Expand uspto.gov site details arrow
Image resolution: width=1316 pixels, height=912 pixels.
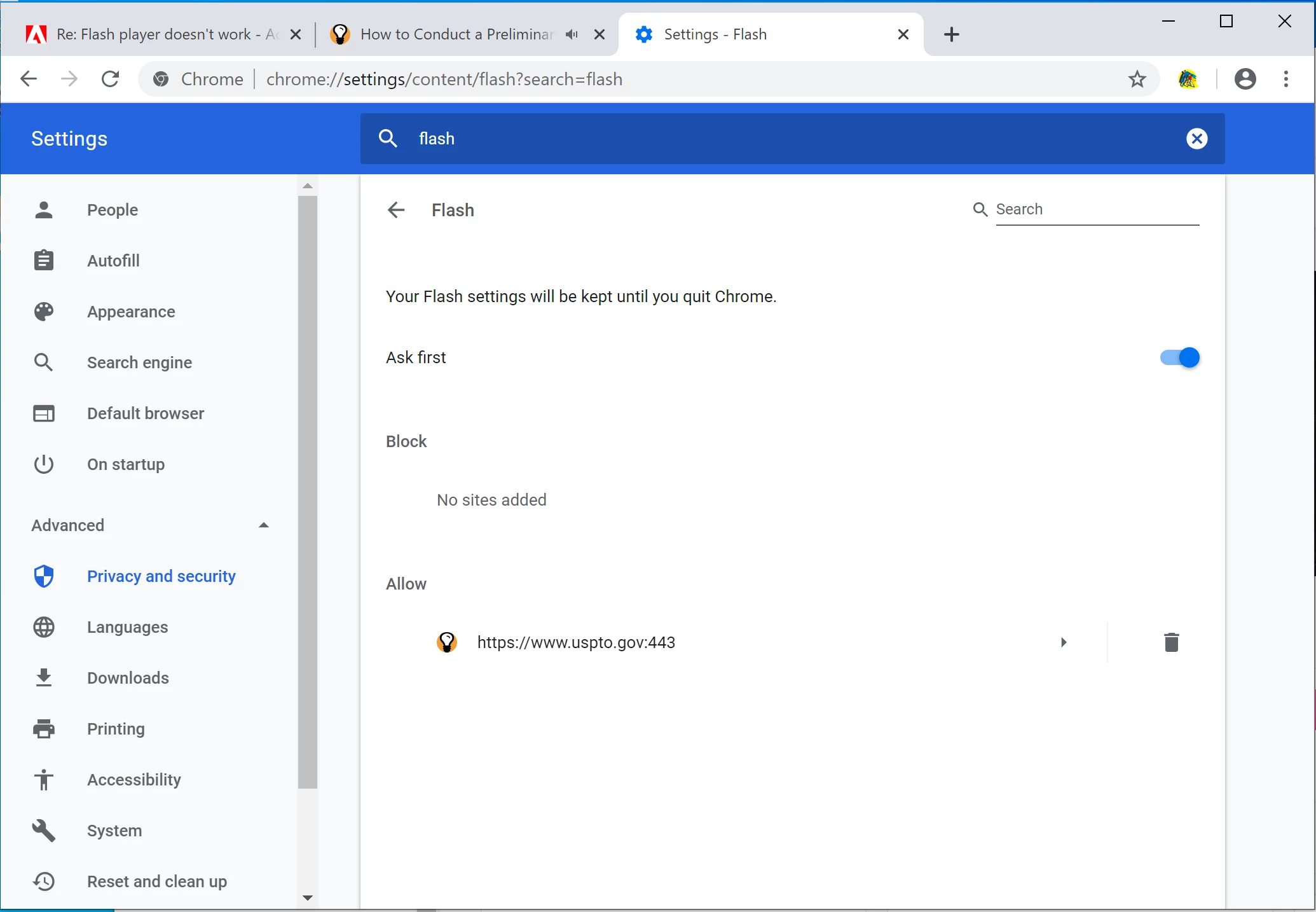pos(1064,642)
